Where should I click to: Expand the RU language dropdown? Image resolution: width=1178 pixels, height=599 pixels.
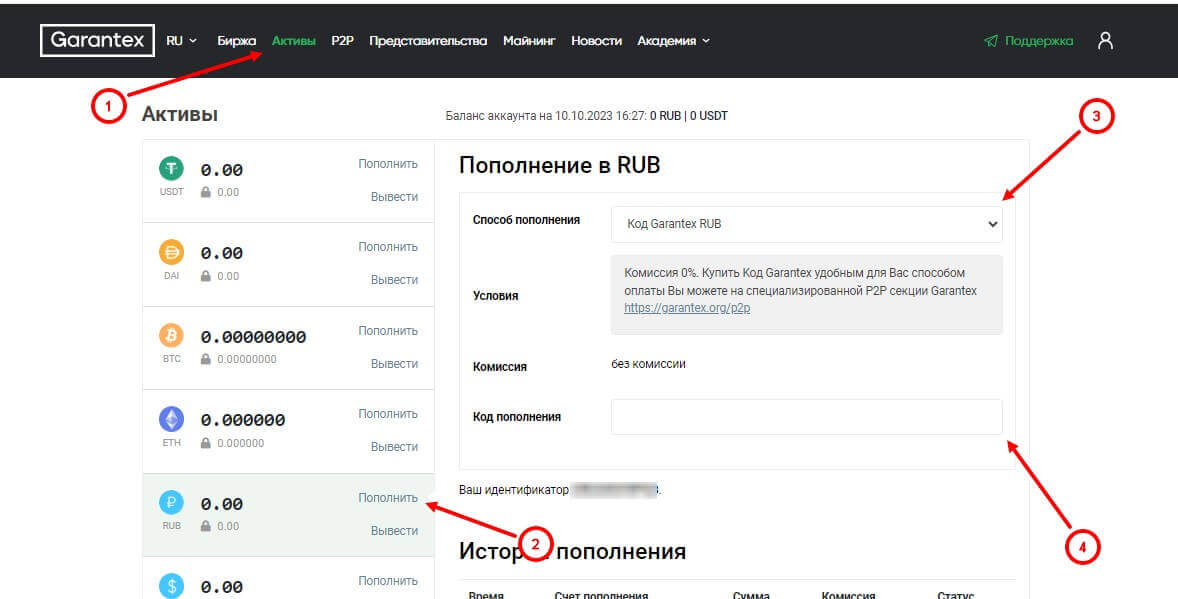pyautogui.click(x=181, y=41)
